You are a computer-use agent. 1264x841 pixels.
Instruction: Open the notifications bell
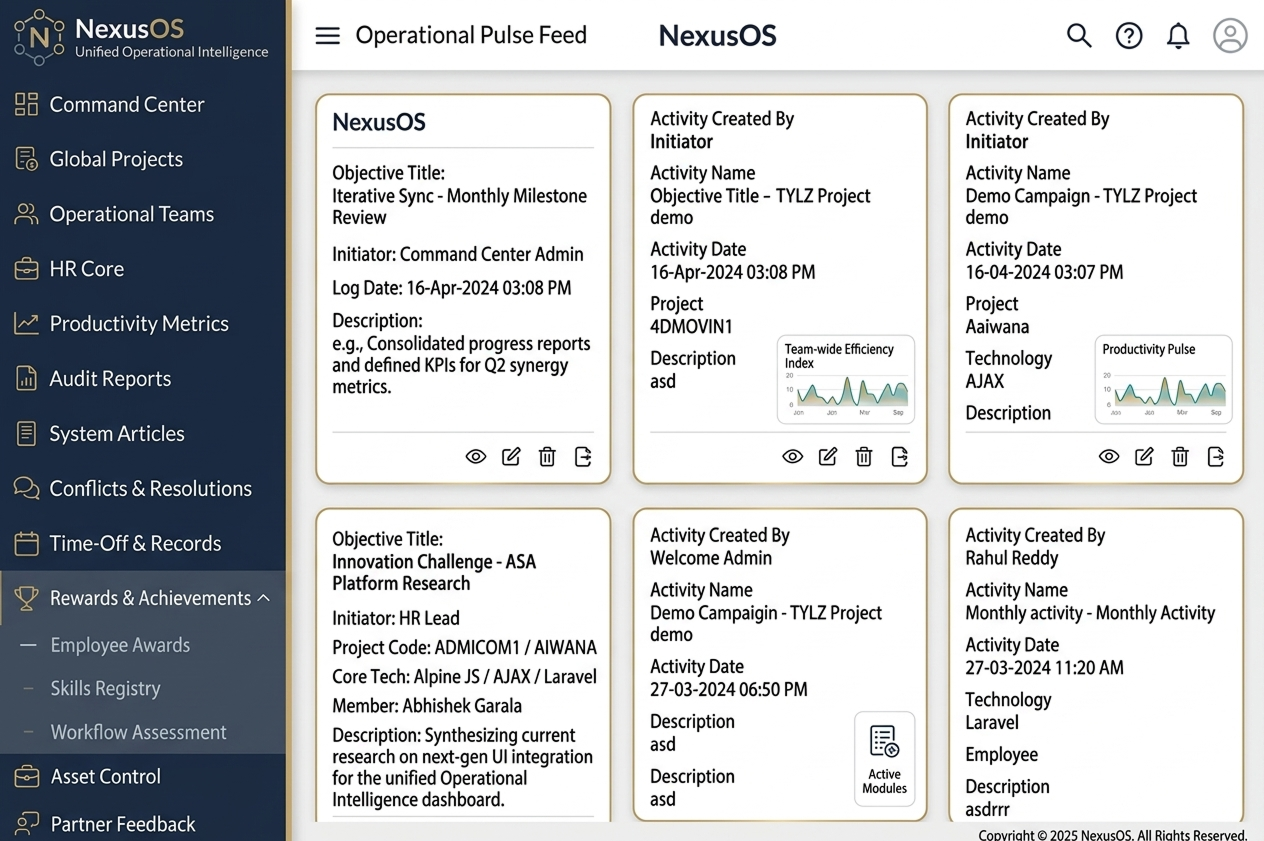pyautogui.click(x=1178, y=36)
